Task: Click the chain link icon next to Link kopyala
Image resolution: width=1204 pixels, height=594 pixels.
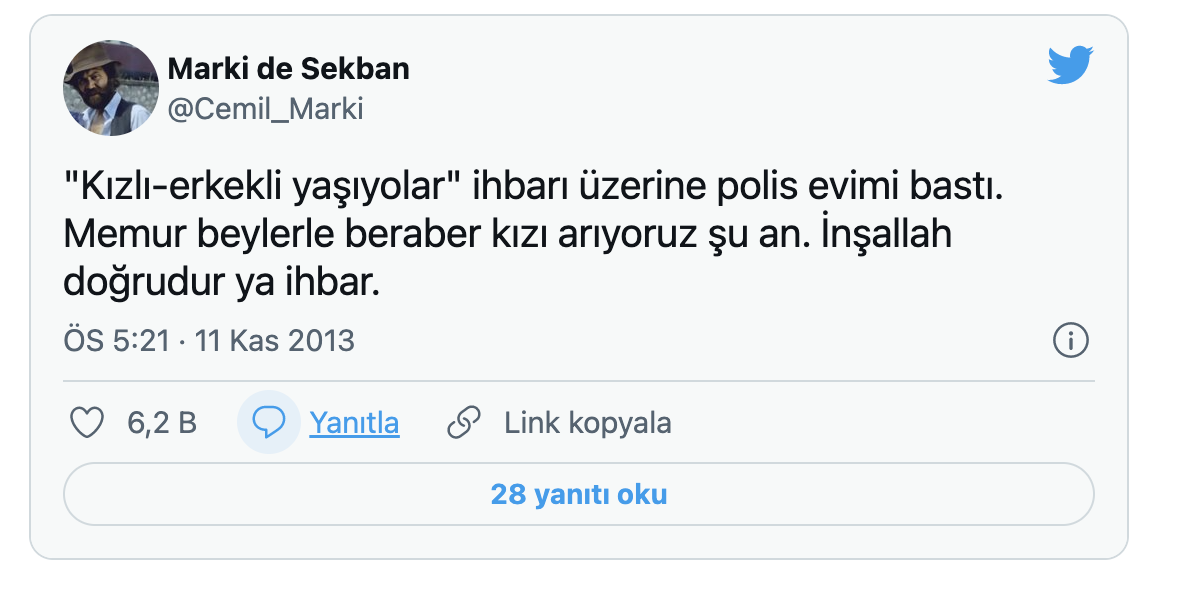Action: 464,422
